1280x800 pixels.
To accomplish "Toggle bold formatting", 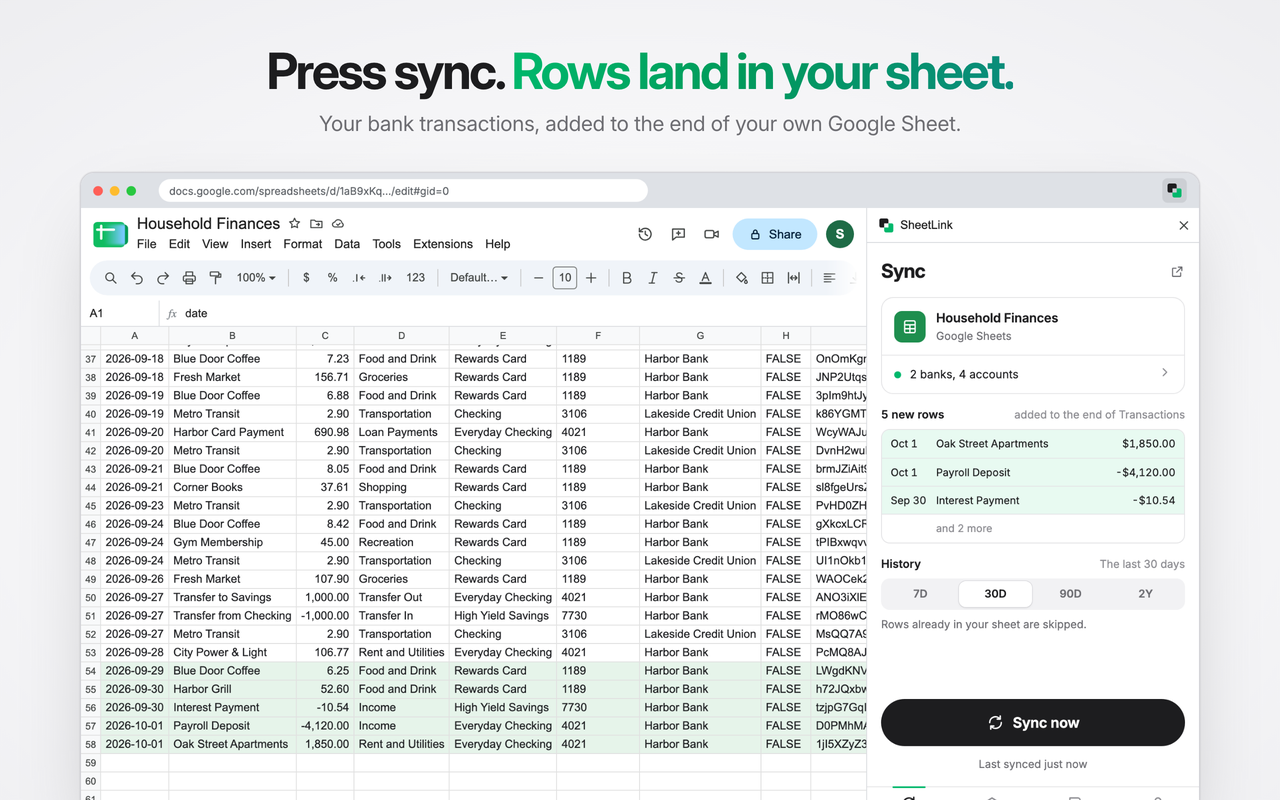I will coord(627,278).
